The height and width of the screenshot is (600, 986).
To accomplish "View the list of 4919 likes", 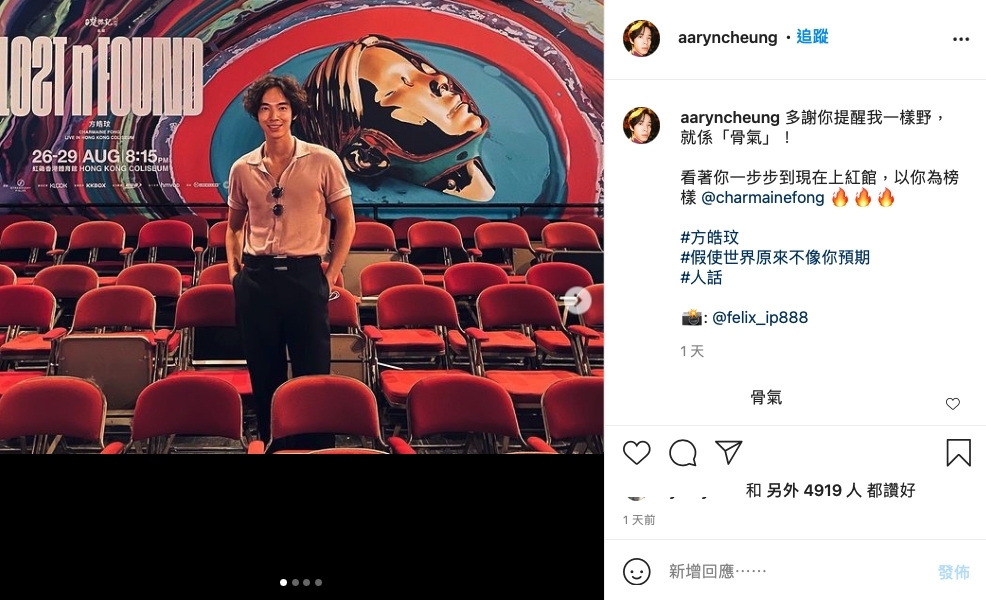I will 831,490.
